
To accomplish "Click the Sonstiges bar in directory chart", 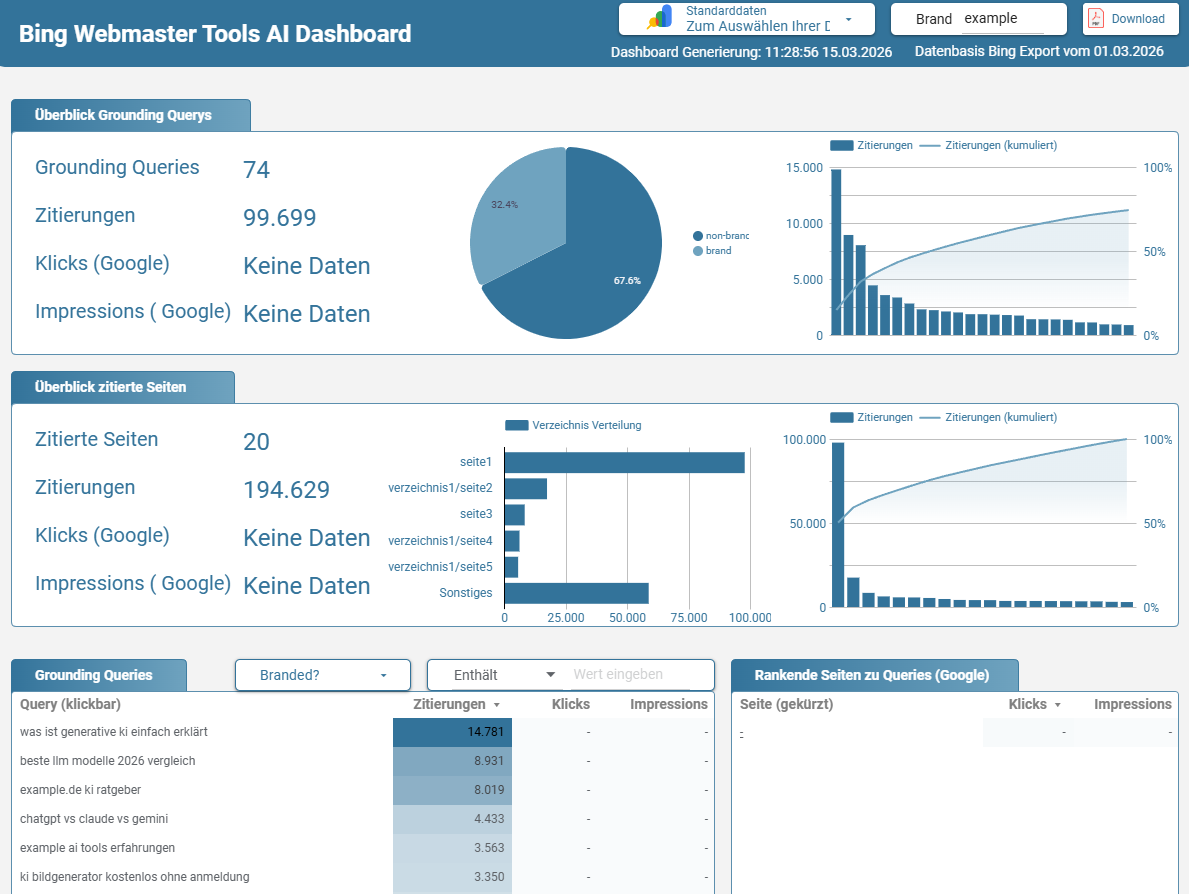I will [x=576, y=593].
